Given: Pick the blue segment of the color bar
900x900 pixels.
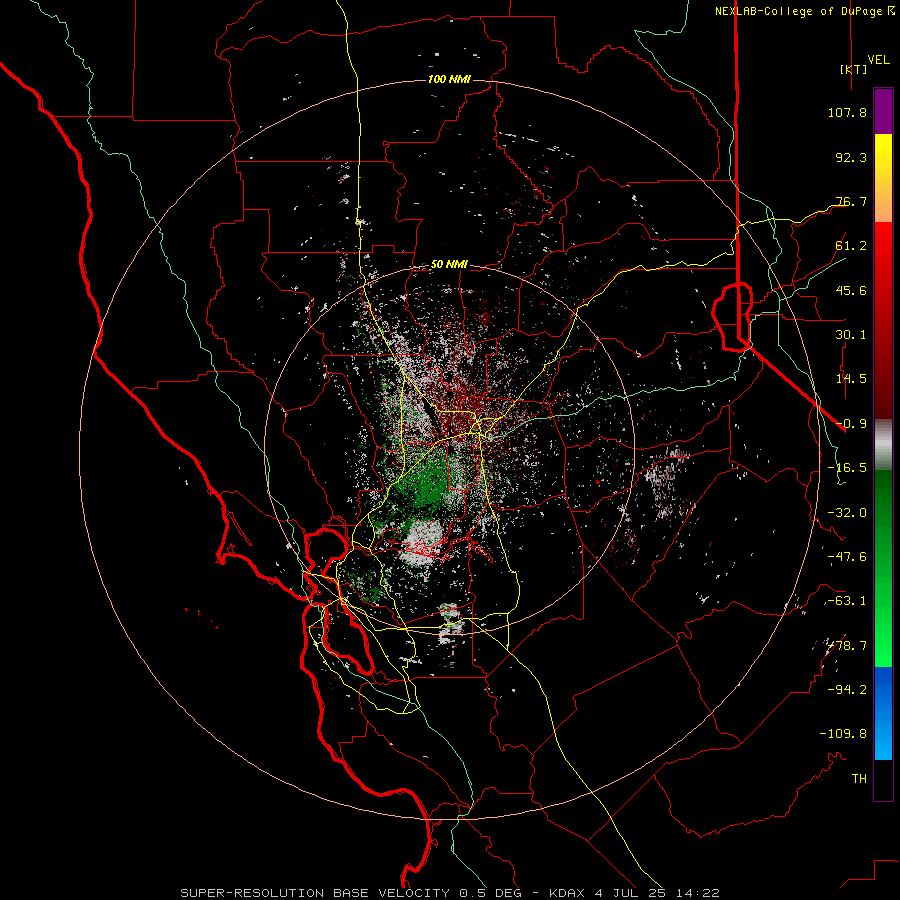Looking at the screenshot, I should (x=883, y=713).
